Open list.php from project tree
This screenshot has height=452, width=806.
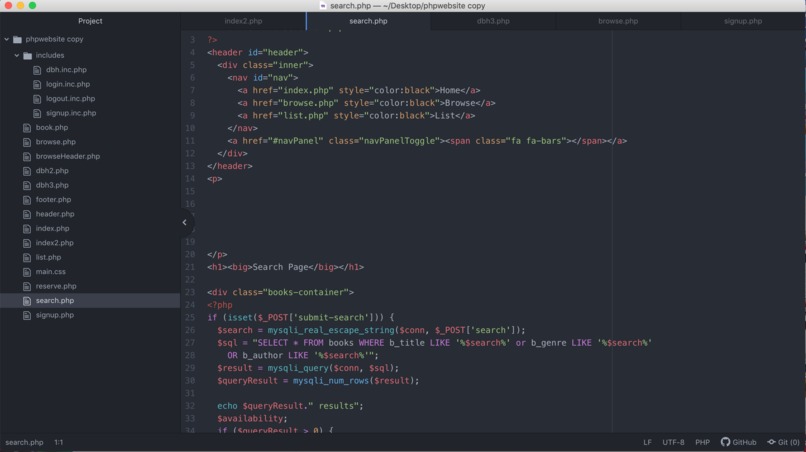[48, 257]
